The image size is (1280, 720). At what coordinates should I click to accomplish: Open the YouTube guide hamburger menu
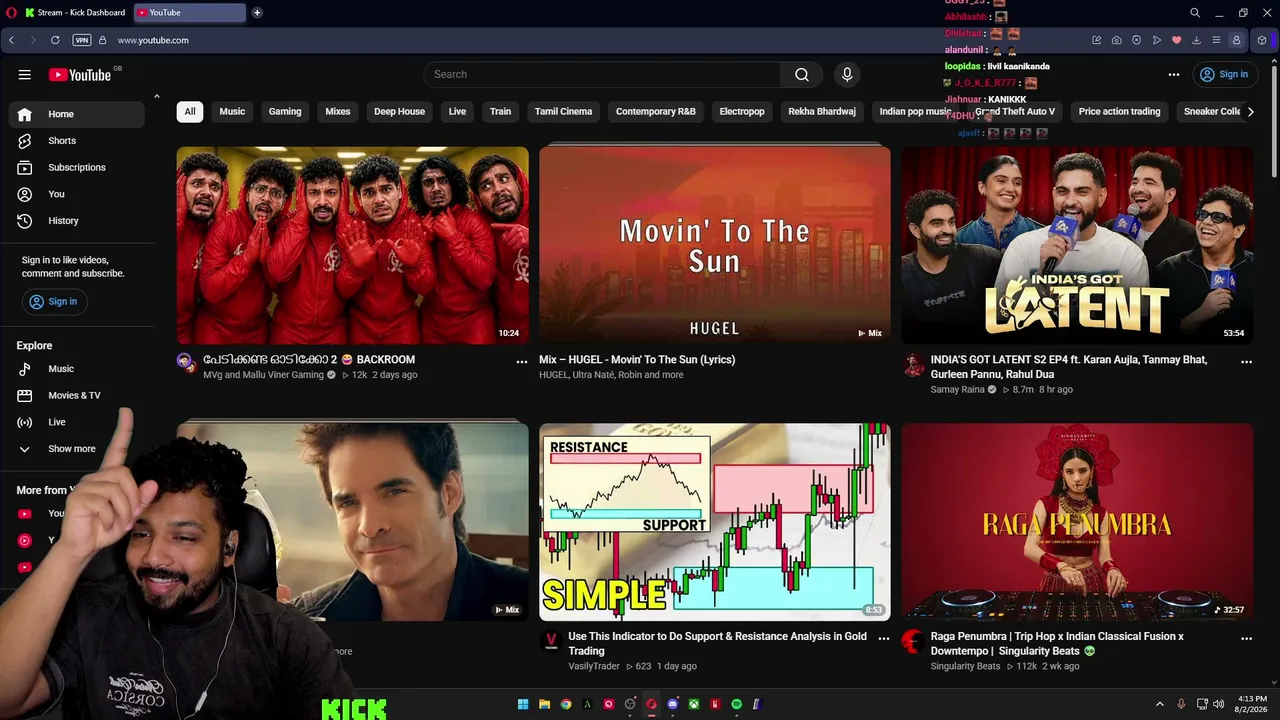(x=25, y=74)
